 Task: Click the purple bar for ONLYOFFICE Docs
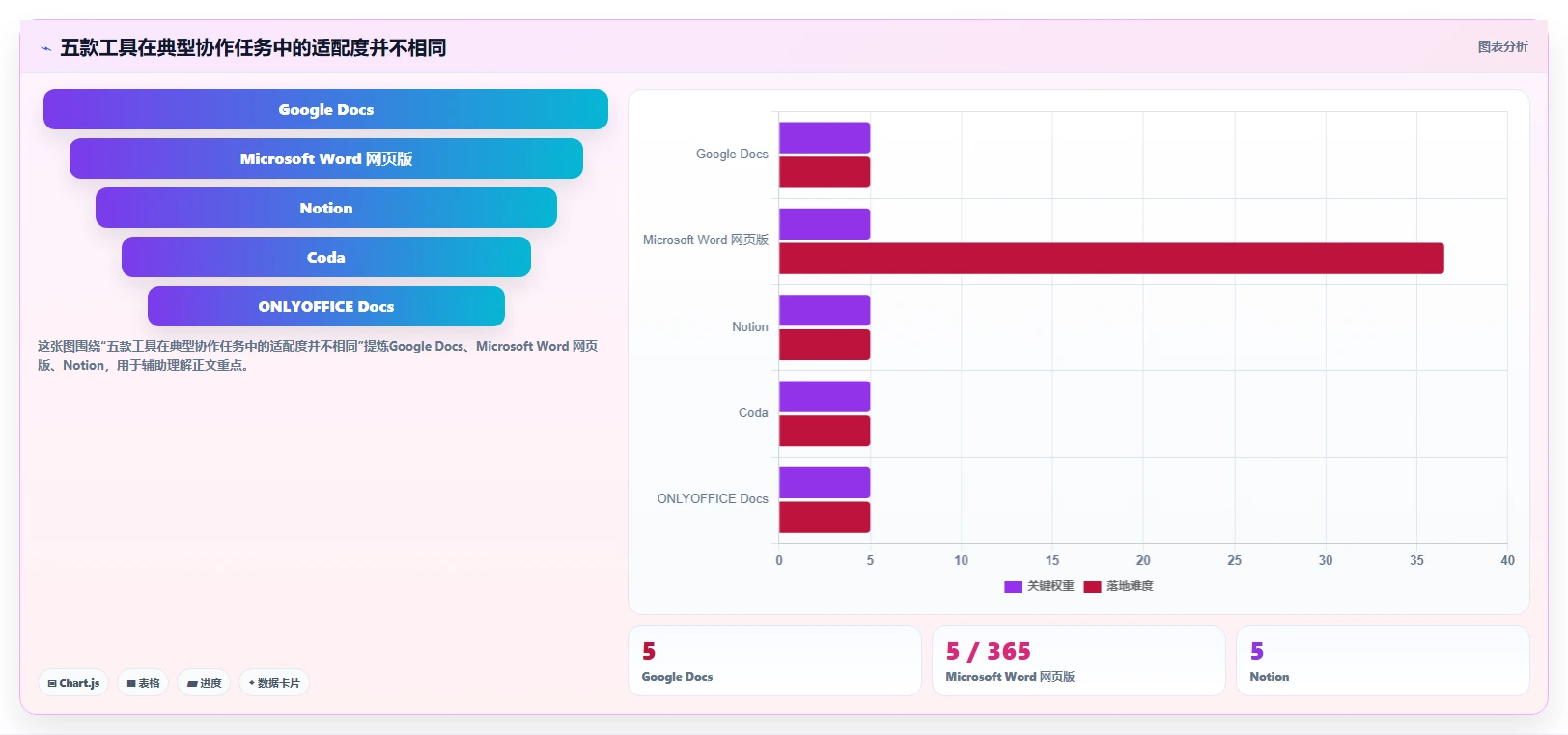825,483
